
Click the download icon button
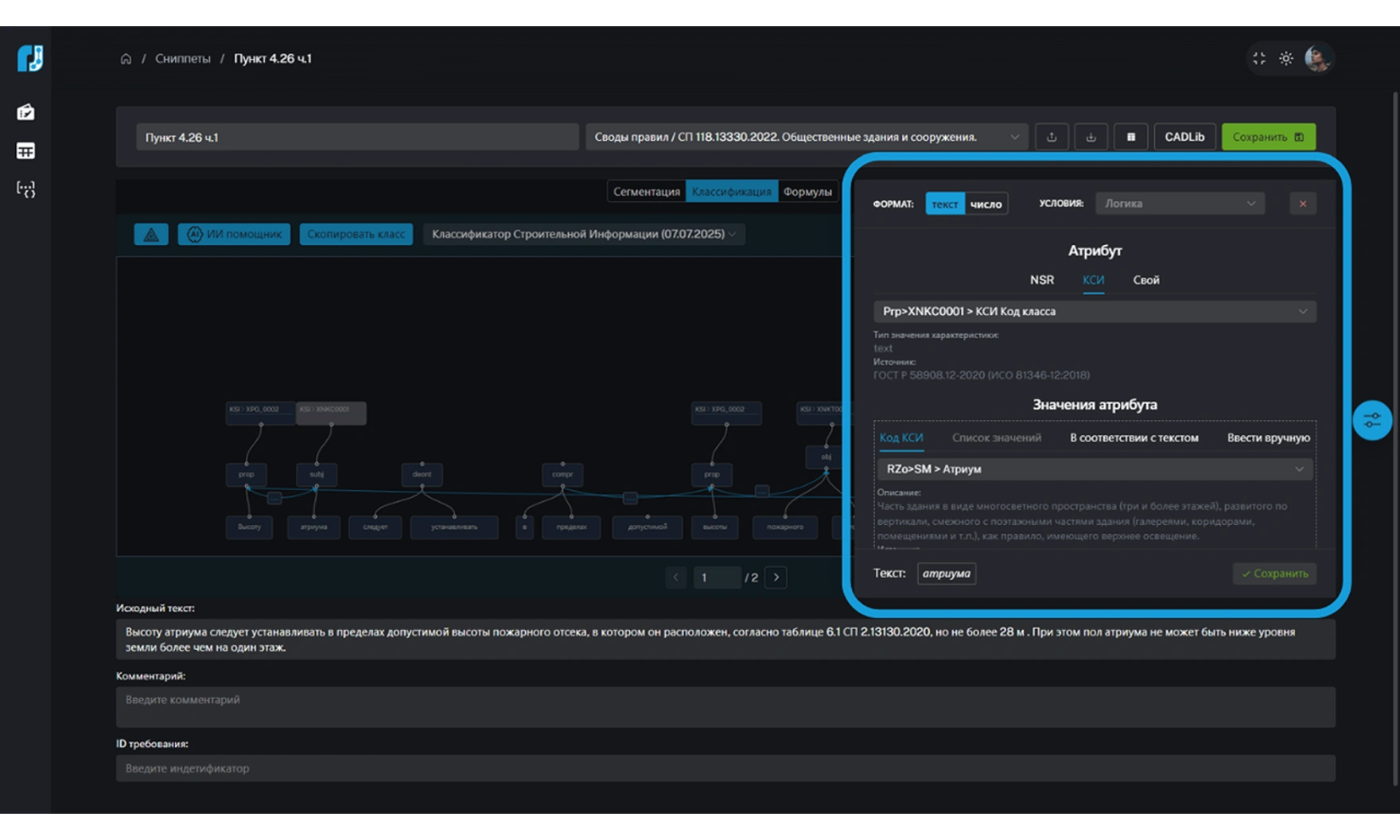(x=1091, y=137)
